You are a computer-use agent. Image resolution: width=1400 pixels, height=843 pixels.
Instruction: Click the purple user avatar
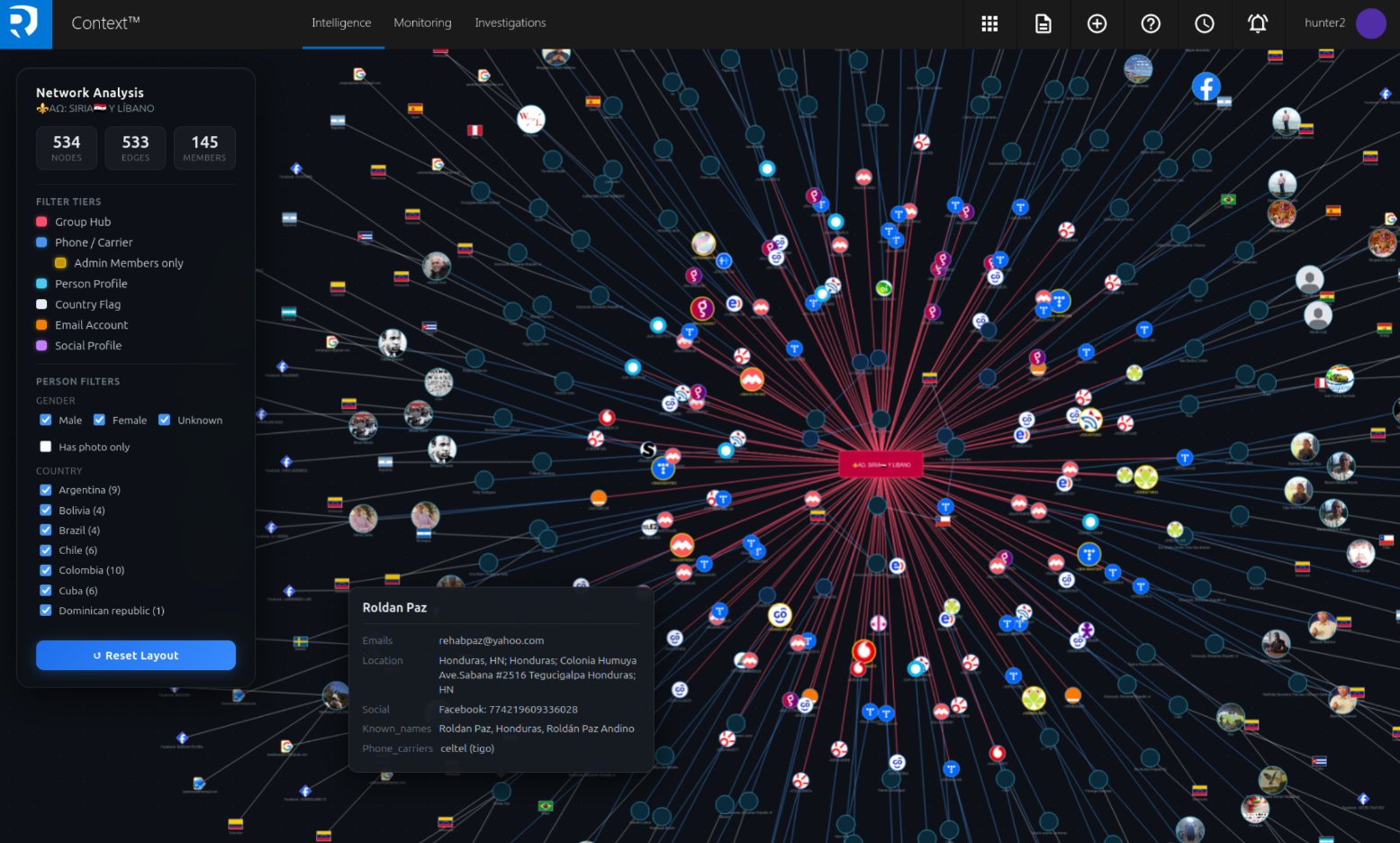1370,23
